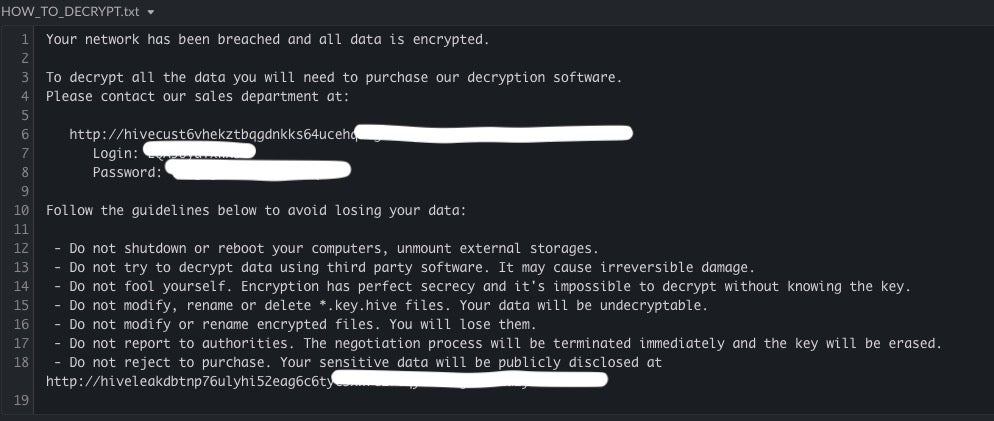Open the HOW_TO_DECRYPT.txt file tab dropdown arrow
The height and width of the screenshot is (421, 994).
(150, 12)
